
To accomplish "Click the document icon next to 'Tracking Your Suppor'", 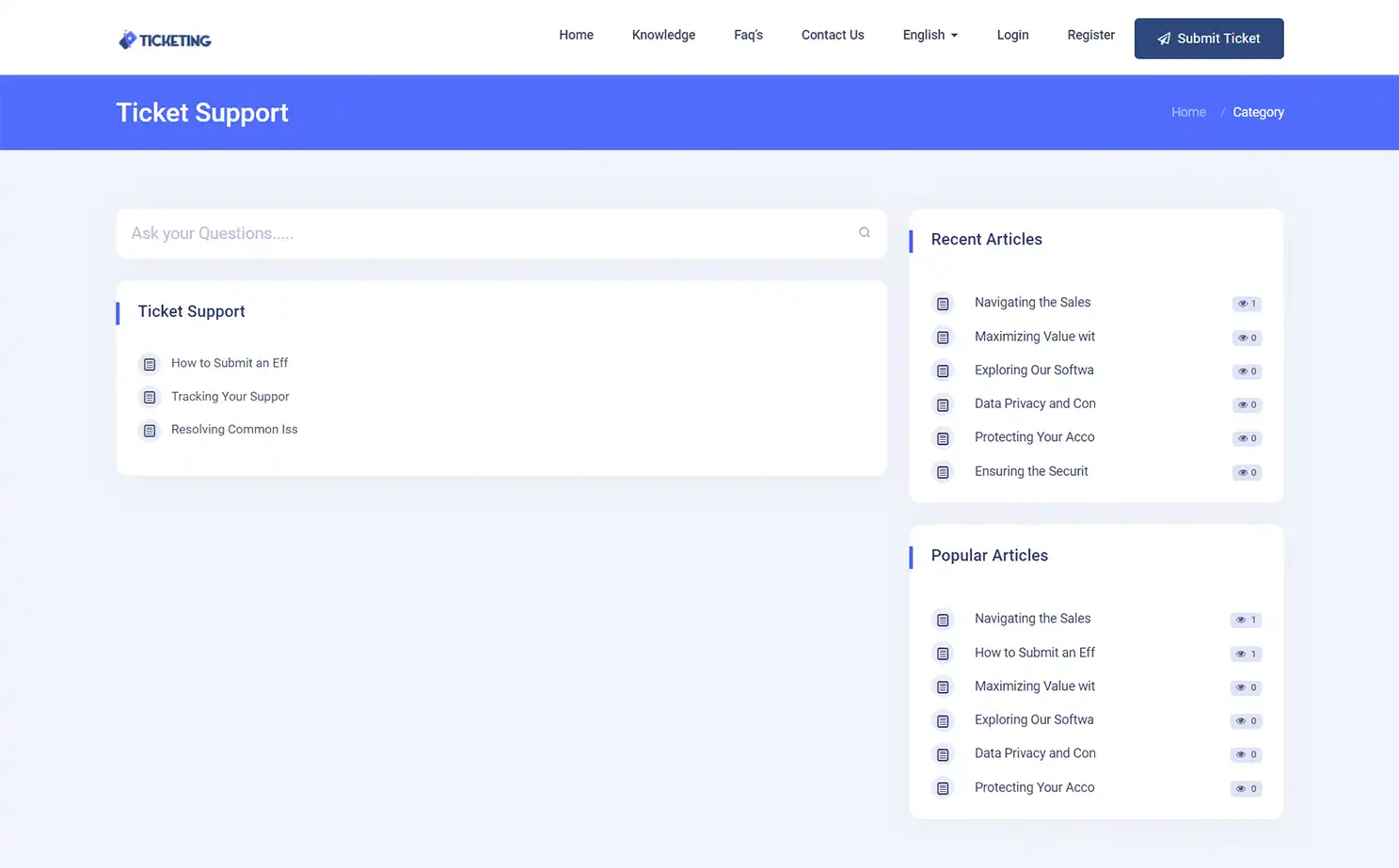I will (150, 397).
